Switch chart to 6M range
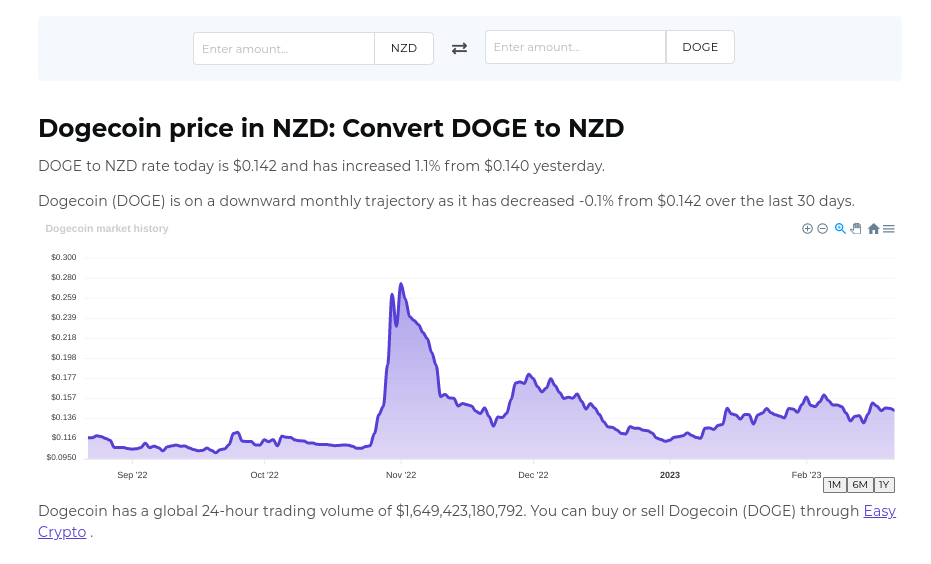931x564 pixels. pyautogui.click(x=859, y=485)
